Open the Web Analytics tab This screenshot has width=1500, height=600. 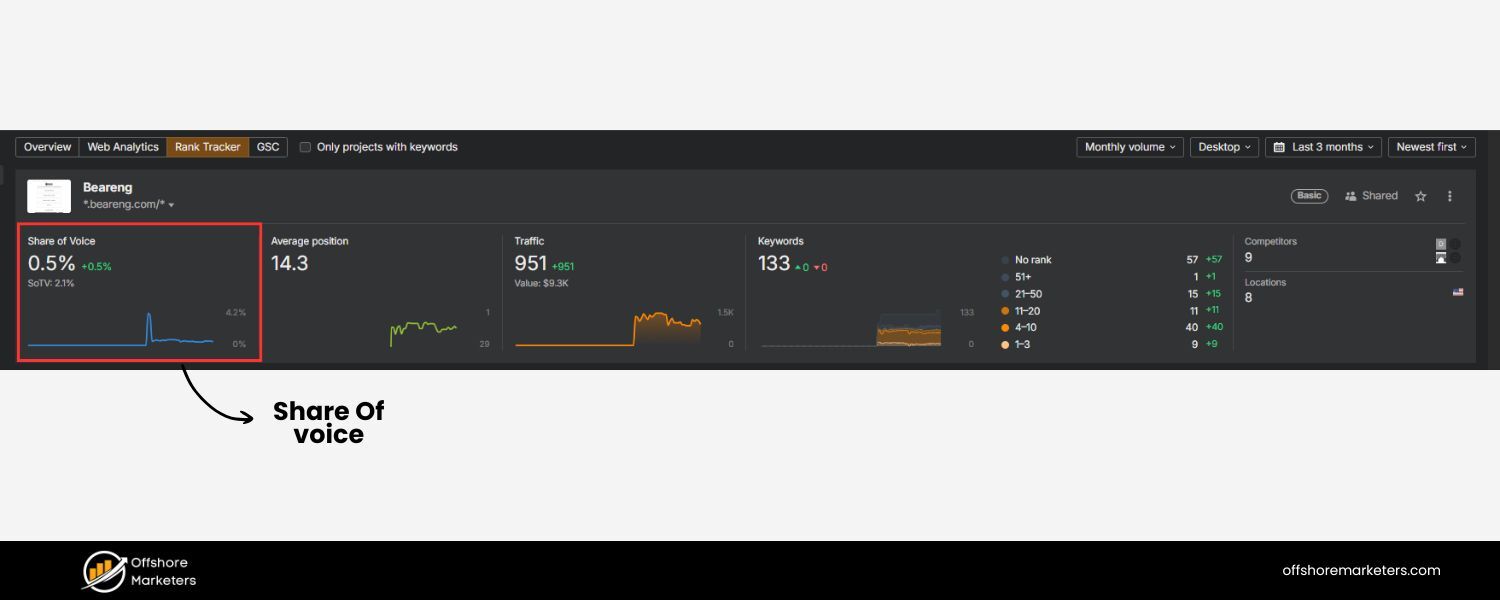(x=122, y=147)
